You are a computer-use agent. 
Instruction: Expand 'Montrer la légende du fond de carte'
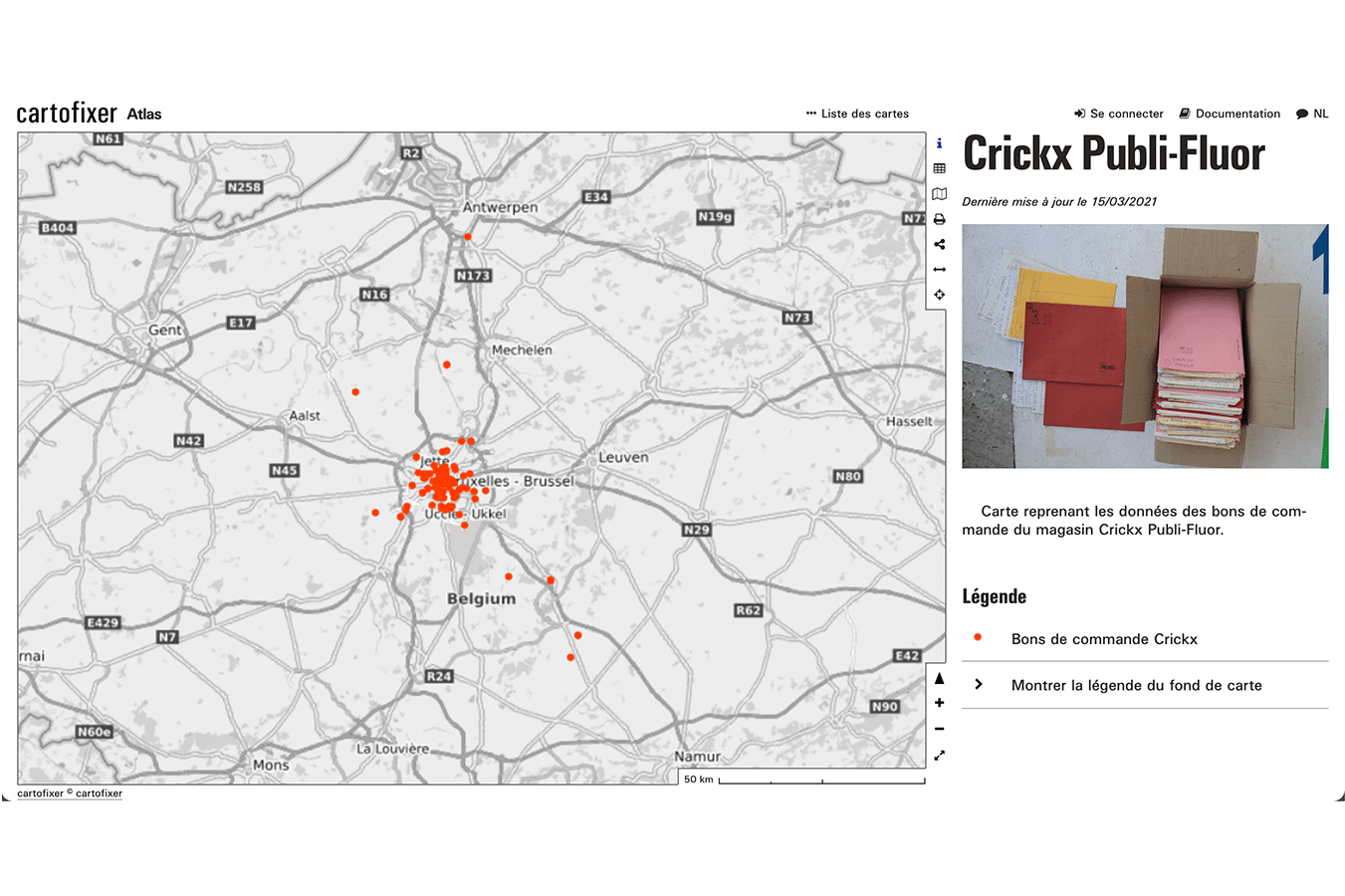pyautogui.click(x=1136, y=685)
